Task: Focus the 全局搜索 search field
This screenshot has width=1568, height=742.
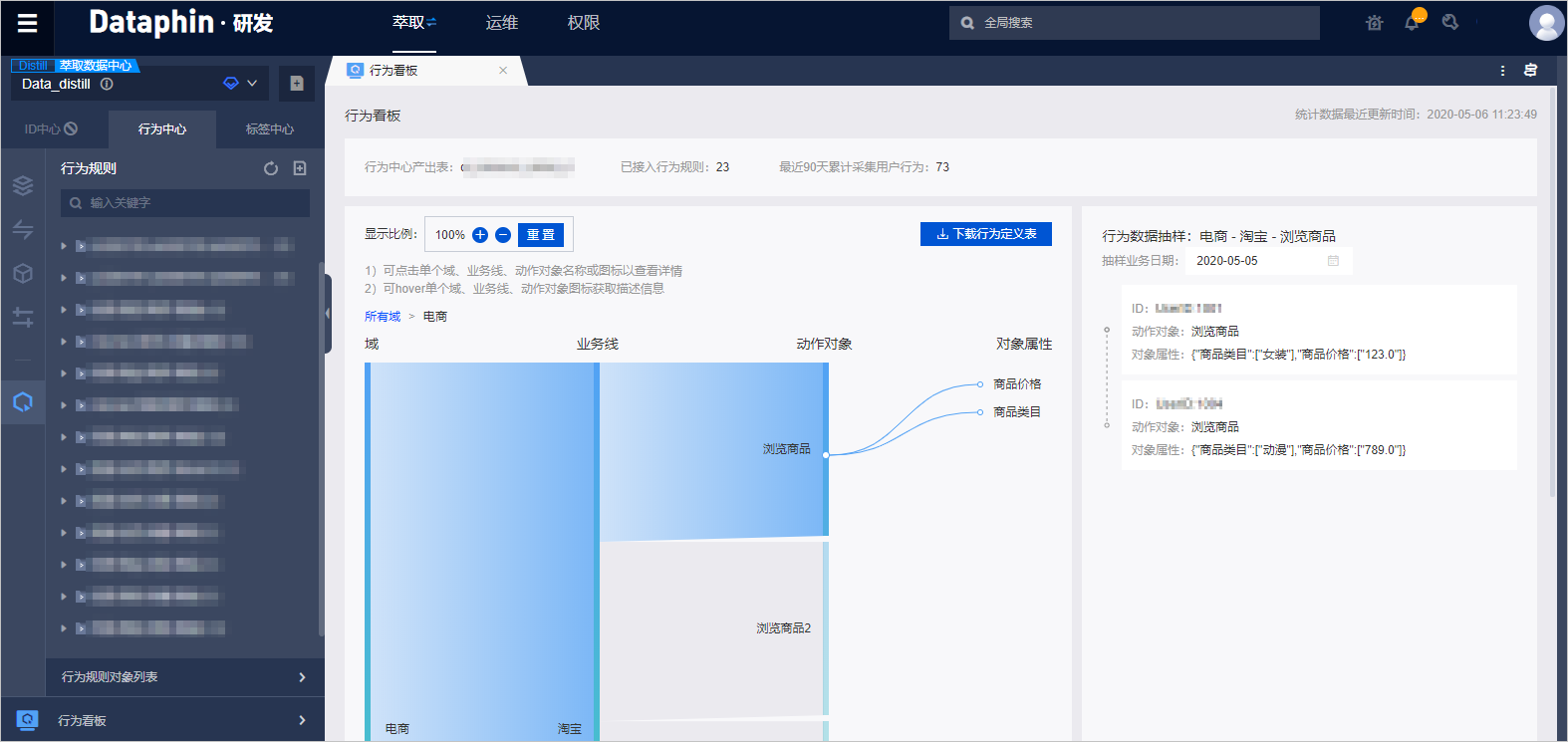Action: coord(1135,23)
